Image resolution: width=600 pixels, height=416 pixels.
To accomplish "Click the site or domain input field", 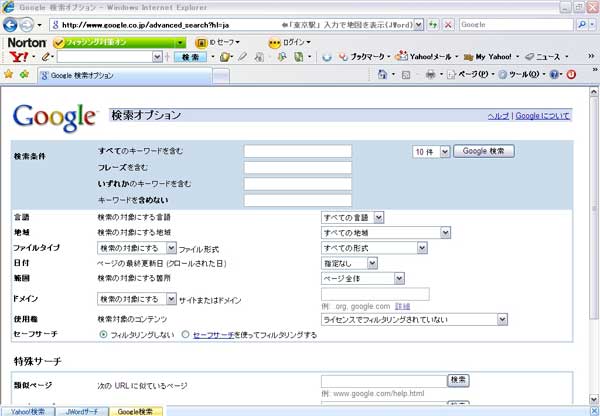I will (375, 294).
